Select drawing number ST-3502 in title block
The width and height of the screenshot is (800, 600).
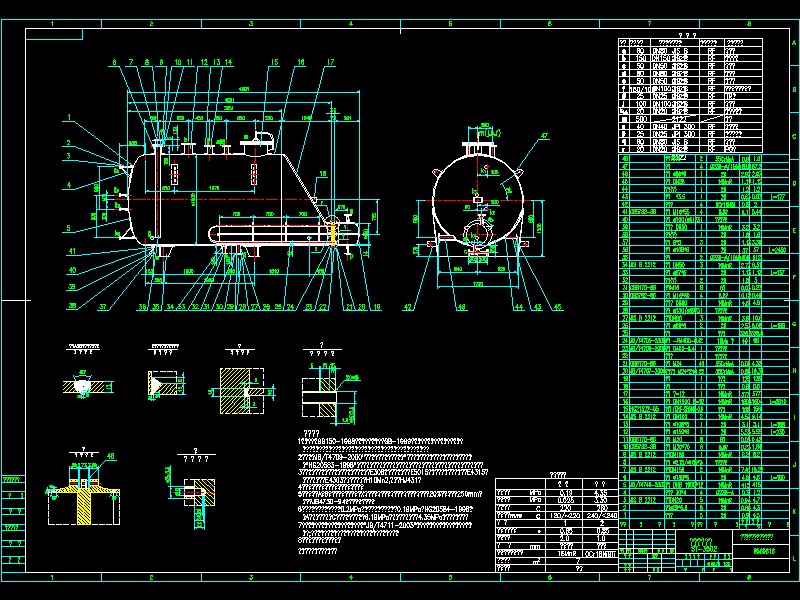(704, 549)
